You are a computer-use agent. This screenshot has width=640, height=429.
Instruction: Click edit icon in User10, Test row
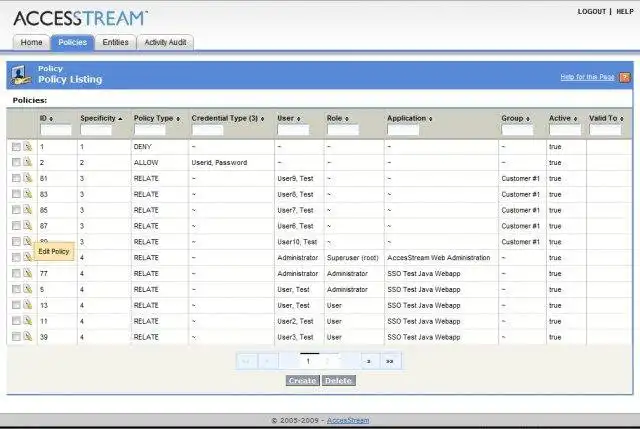[27, 241]
